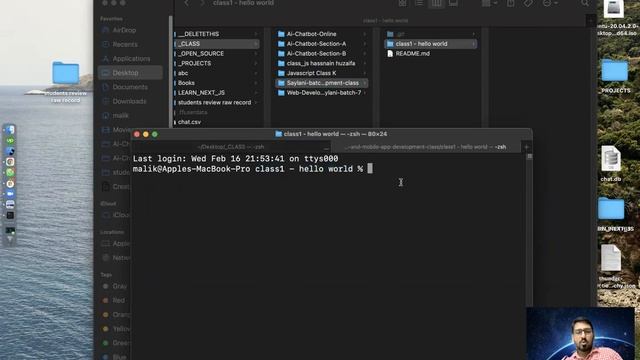Expand chevron beside class1 - hello world
640x360 pixels.
click(x=473, y=44)
